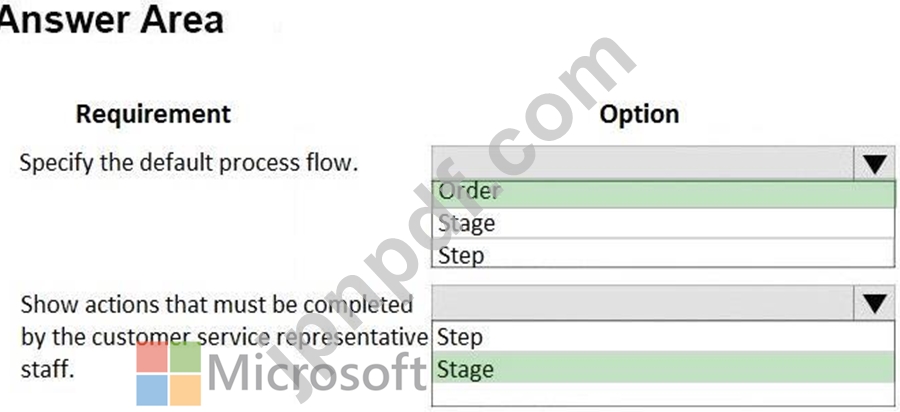Select Step under the customer service actions dropdown
Viewport: 900px width, 412px height.
(663, 337)
